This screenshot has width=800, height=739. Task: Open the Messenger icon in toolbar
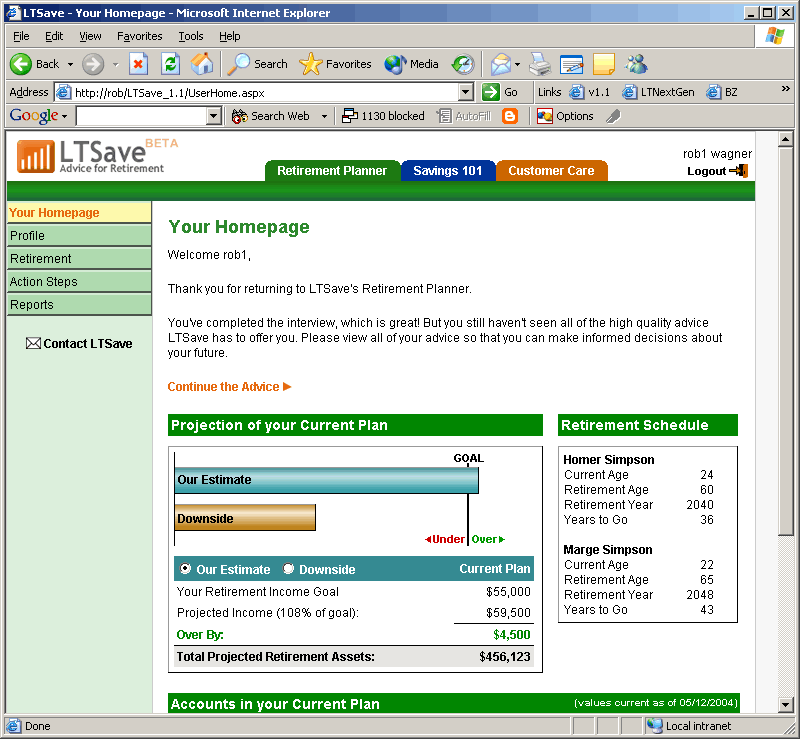click(x=635, y=64)
